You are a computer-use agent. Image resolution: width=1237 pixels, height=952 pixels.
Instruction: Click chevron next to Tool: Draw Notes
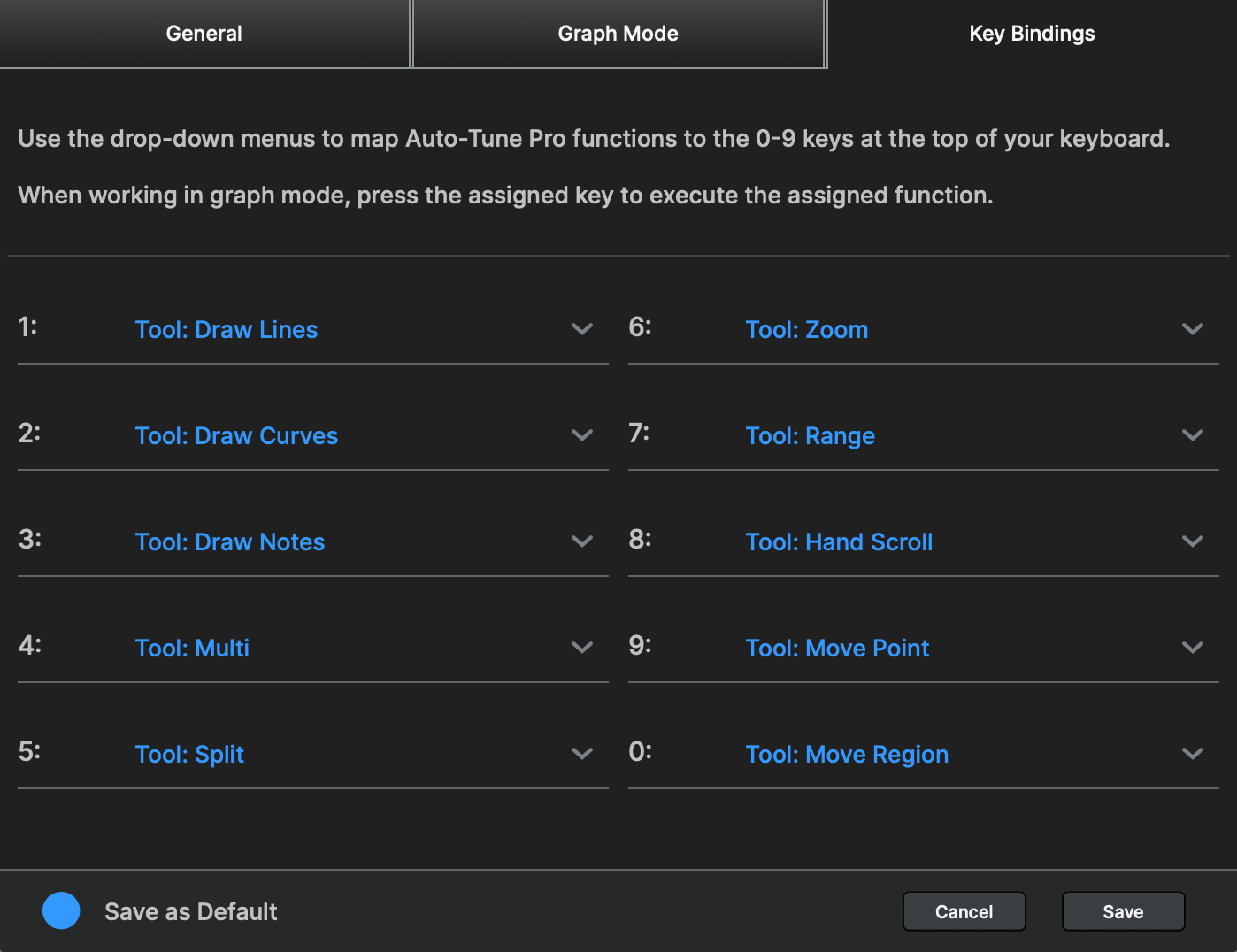581,541
